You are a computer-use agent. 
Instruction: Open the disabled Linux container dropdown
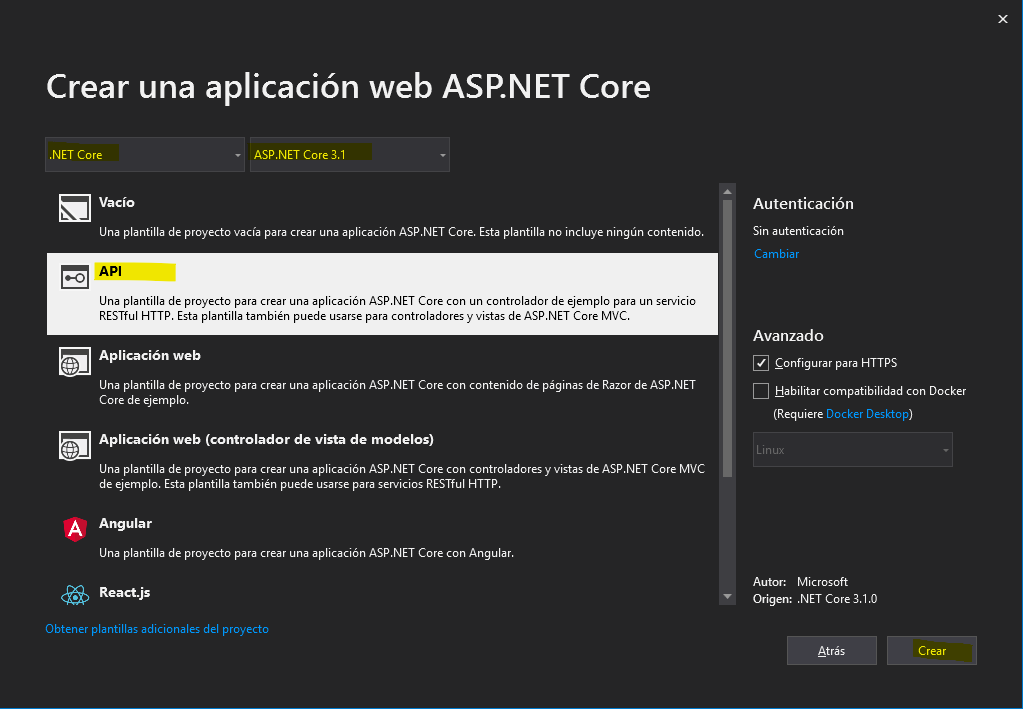tap(852, 449)
